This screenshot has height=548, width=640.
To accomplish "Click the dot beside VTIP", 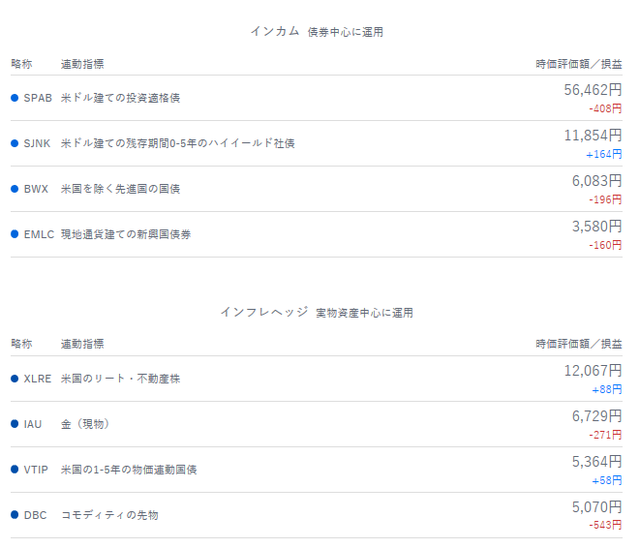I will 15,470.
